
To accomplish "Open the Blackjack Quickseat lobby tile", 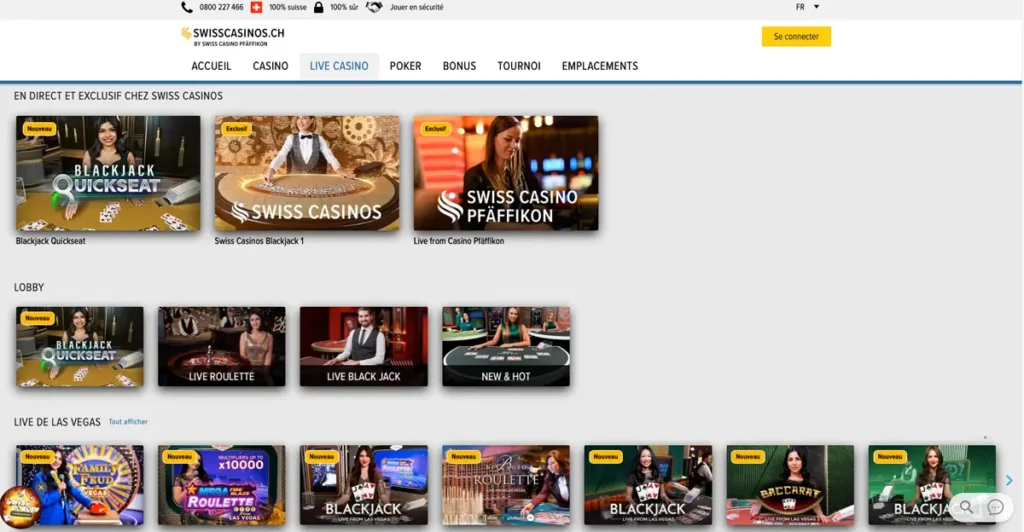I will [x=80, y=347].
